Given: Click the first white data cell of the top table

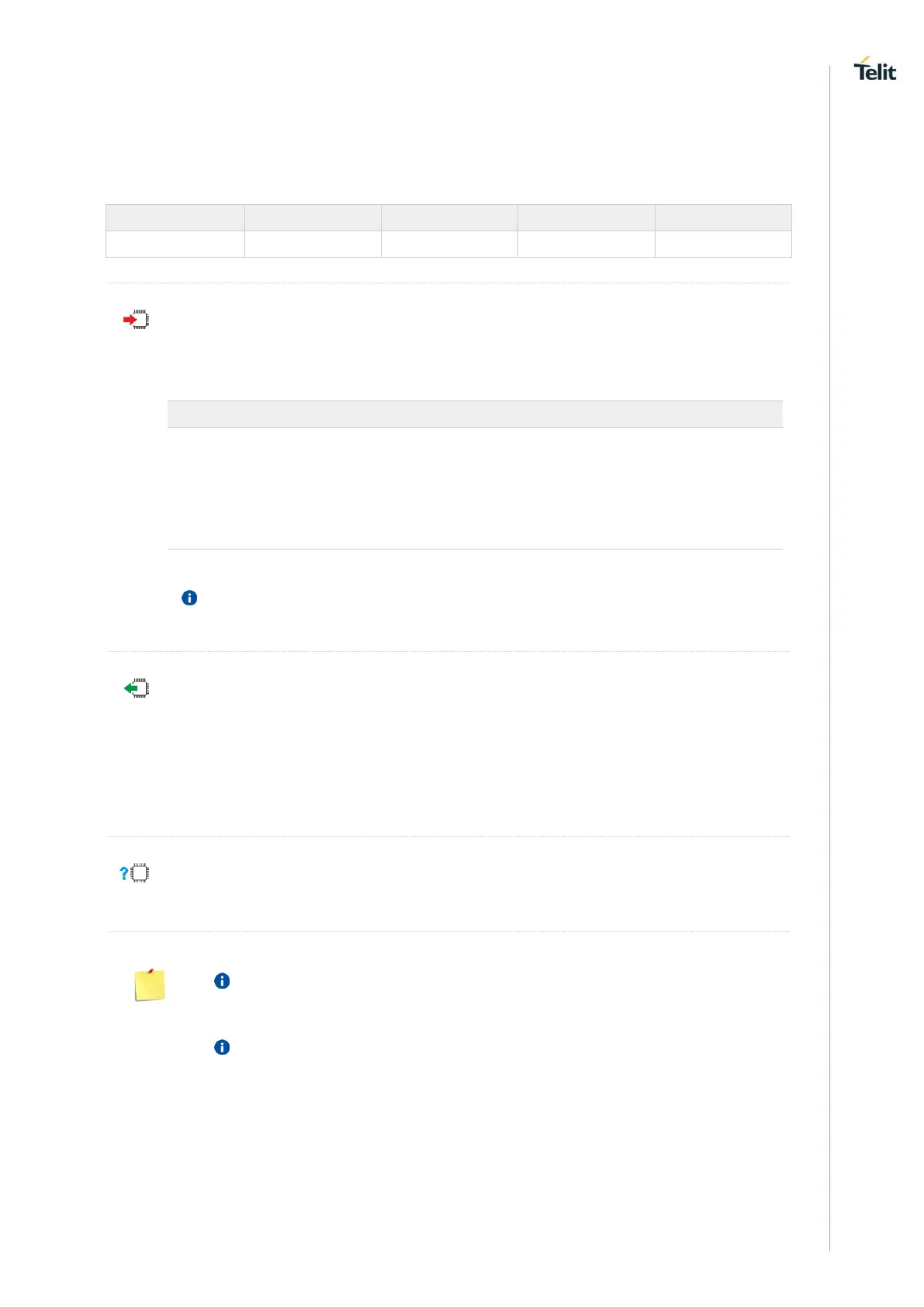Looking at the screenshot, I should pos(175,244).
